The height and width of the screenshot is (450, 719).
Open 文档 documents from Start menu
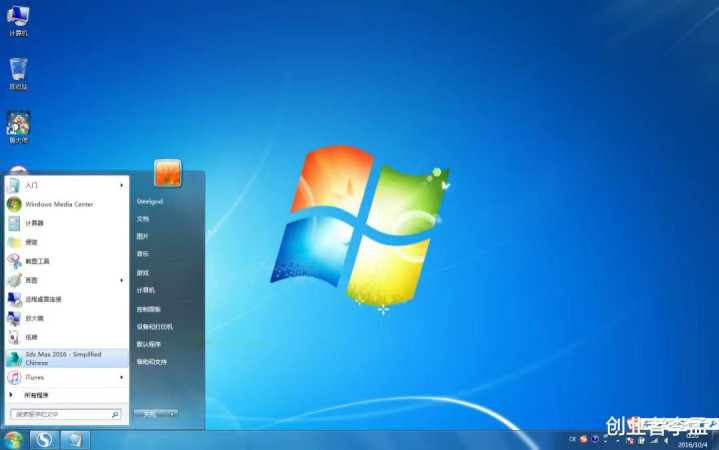[143, 219]
